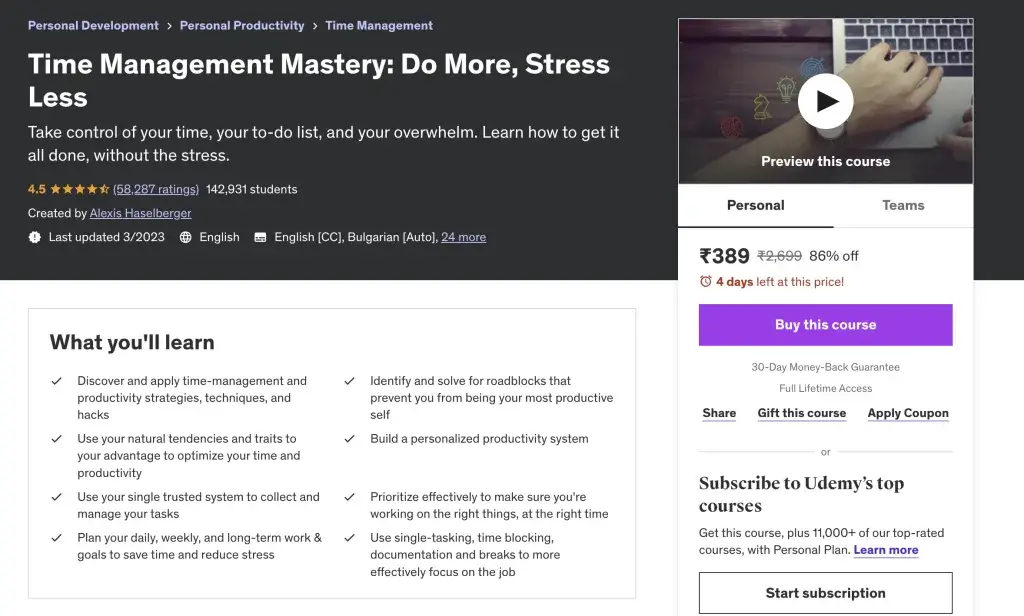
Task: Click the closed captions icon
Action: point(260,237)
